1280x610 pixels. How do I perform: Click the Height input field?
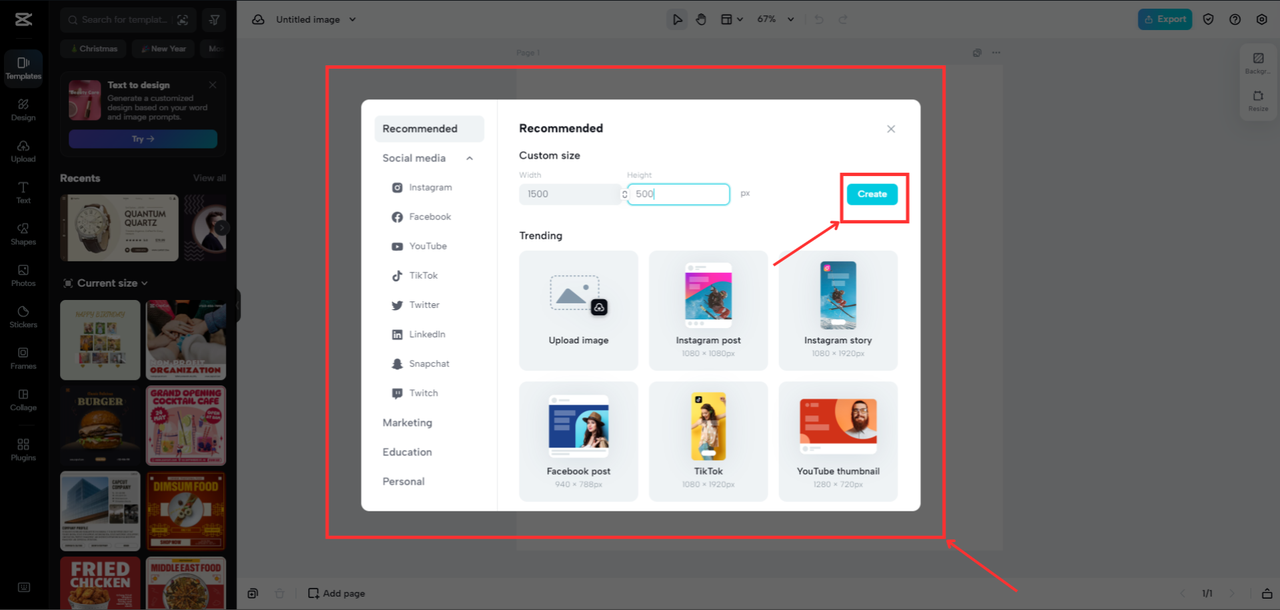click(679, 194)
